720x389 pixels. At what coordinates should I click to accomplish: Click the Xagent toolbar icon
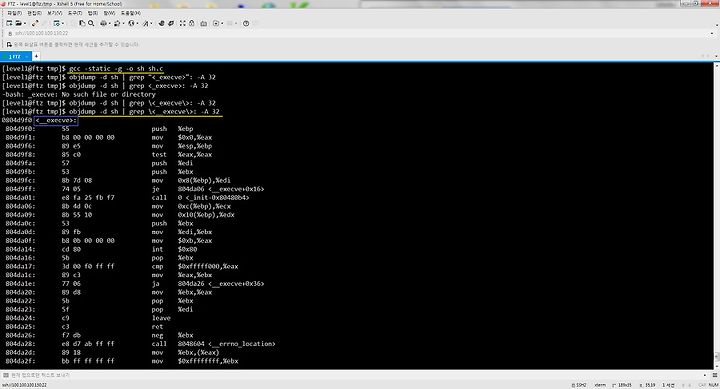coord(171,23)
